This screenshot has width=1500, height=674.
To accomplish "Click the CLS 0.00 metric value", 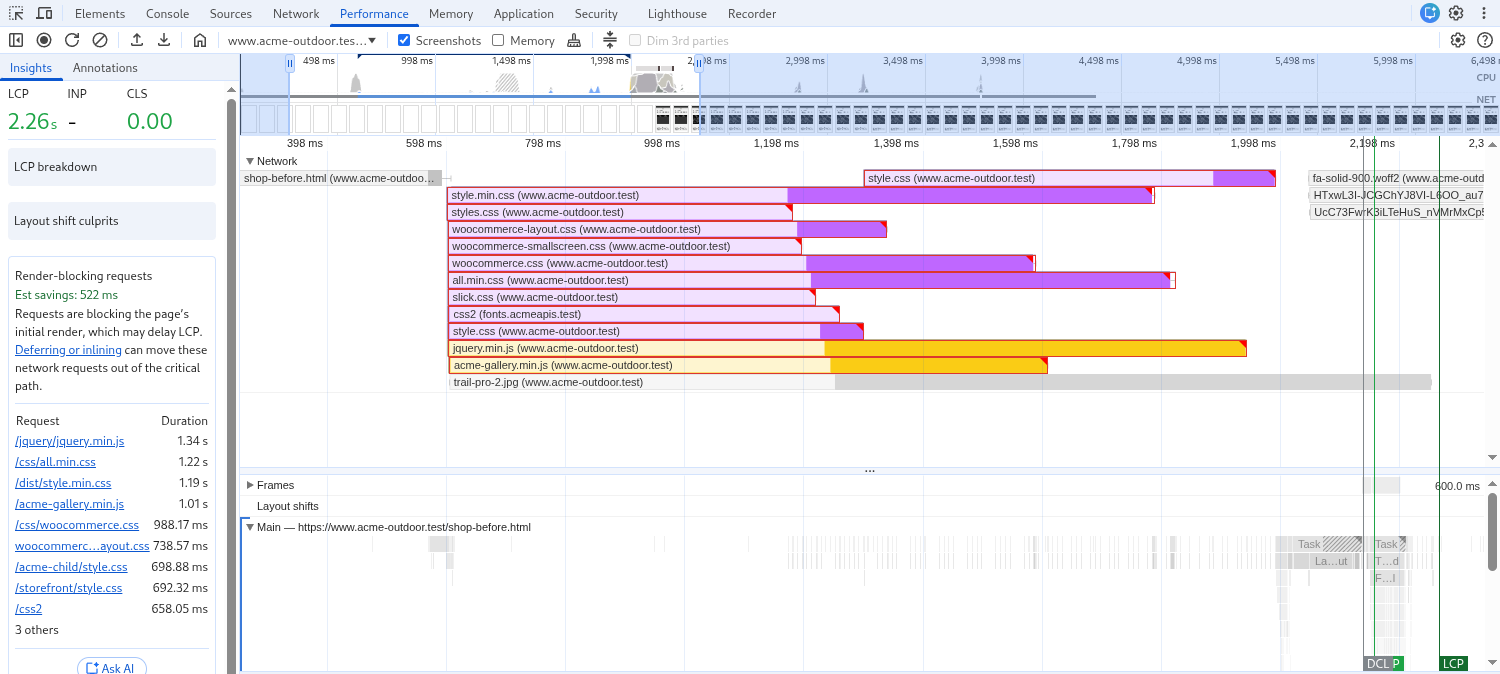I will click(x=150, y=121).
